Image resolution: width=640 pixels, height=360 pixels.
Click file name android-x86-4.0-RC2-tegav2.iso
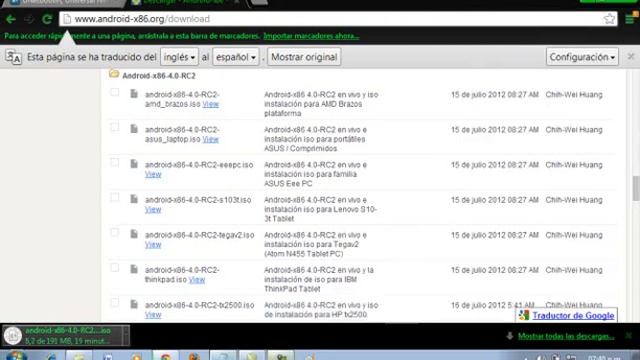pos(199,235)
